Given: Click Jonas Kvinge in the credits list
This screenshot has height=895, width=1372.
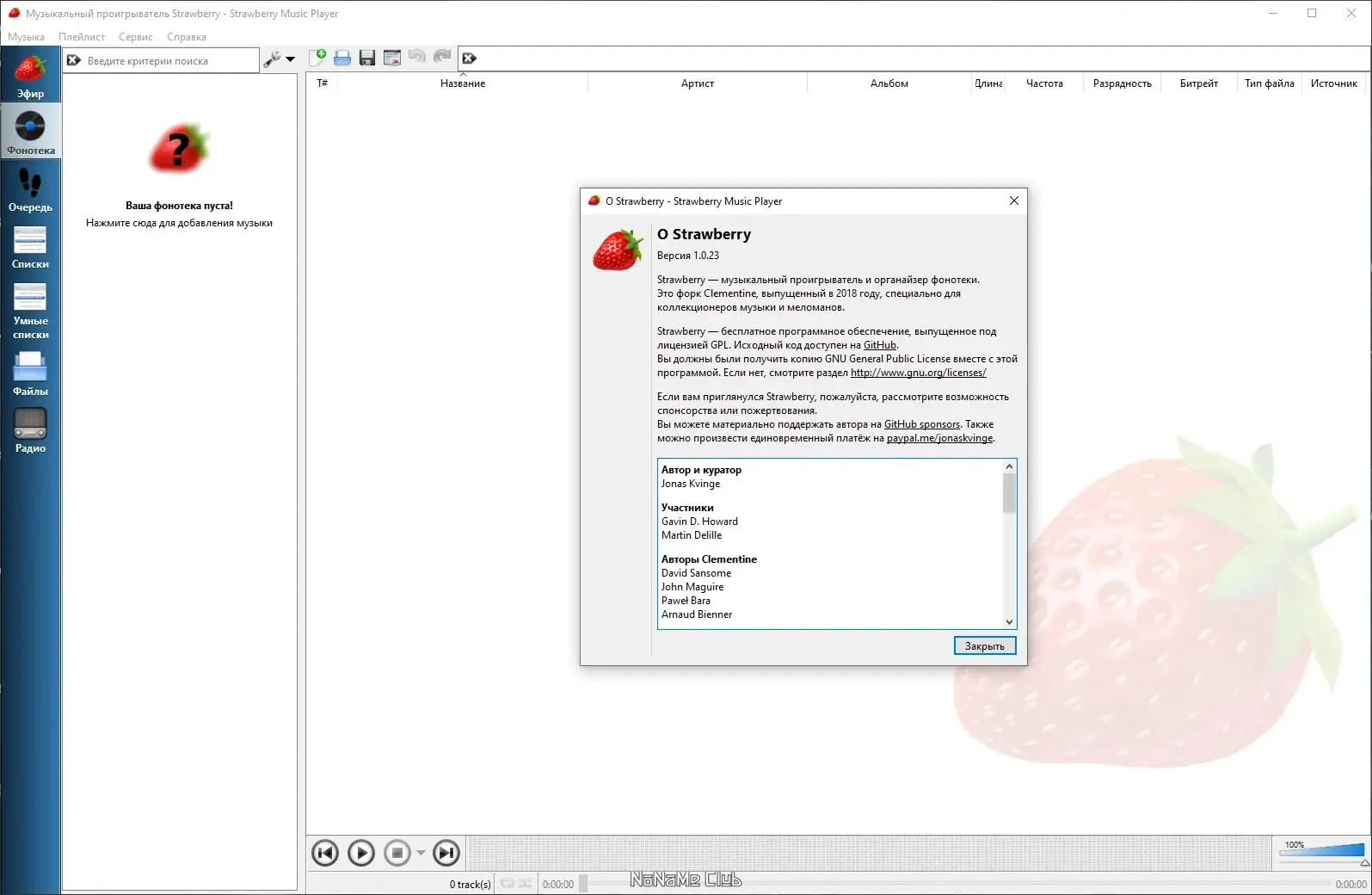Looking at the screenshot, I should coord(691,484).
